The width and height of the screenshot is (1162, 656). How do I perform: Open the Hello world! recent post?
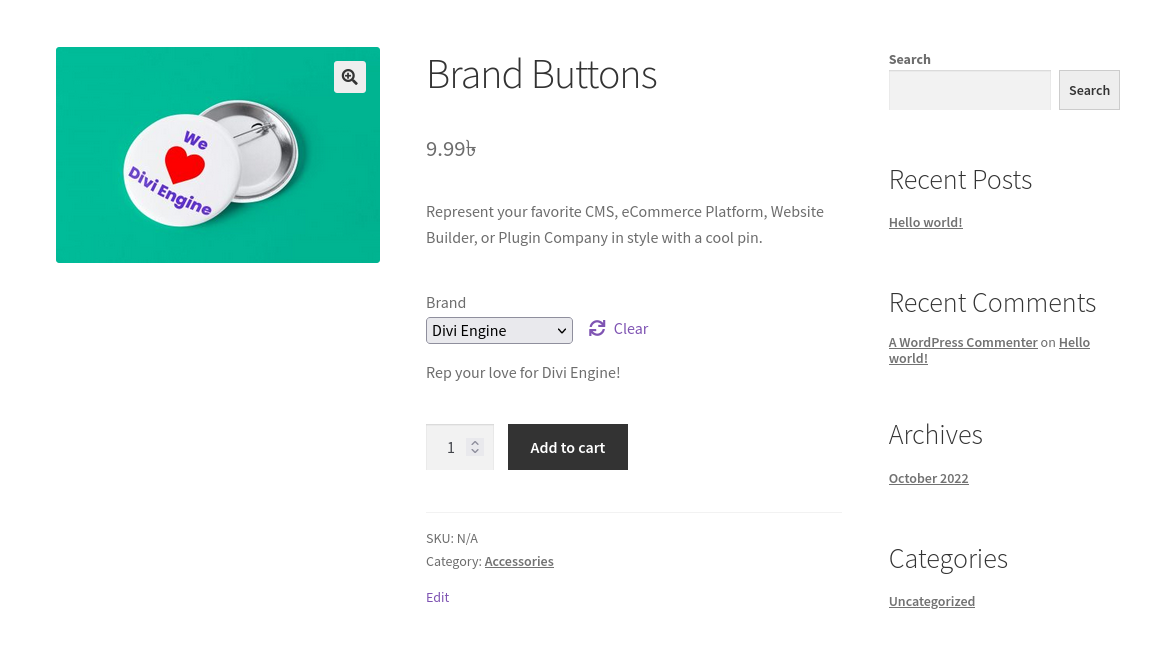point(926,222)
